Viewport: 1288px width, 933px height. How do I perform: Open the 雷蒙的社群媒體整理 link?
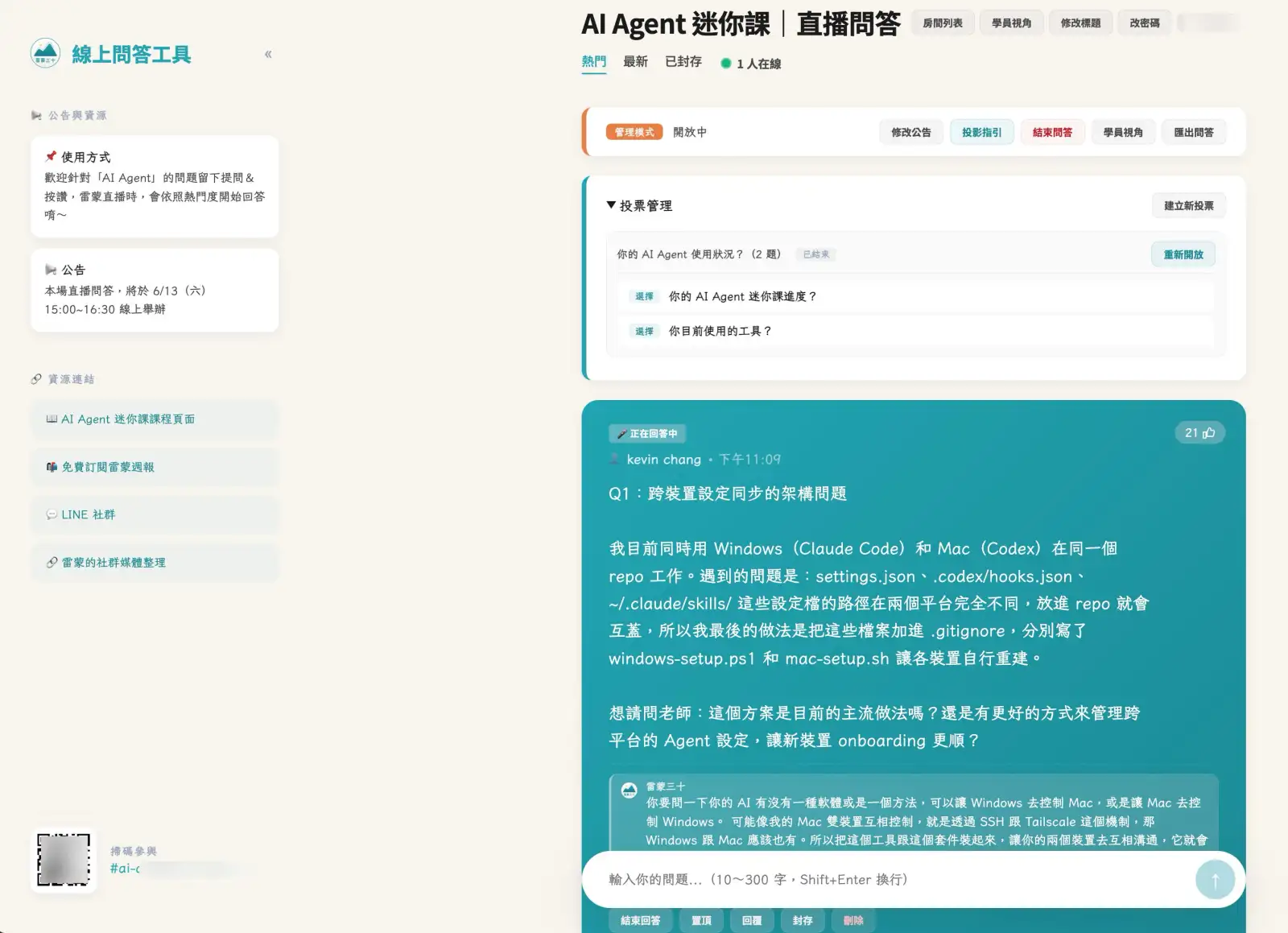155,563
